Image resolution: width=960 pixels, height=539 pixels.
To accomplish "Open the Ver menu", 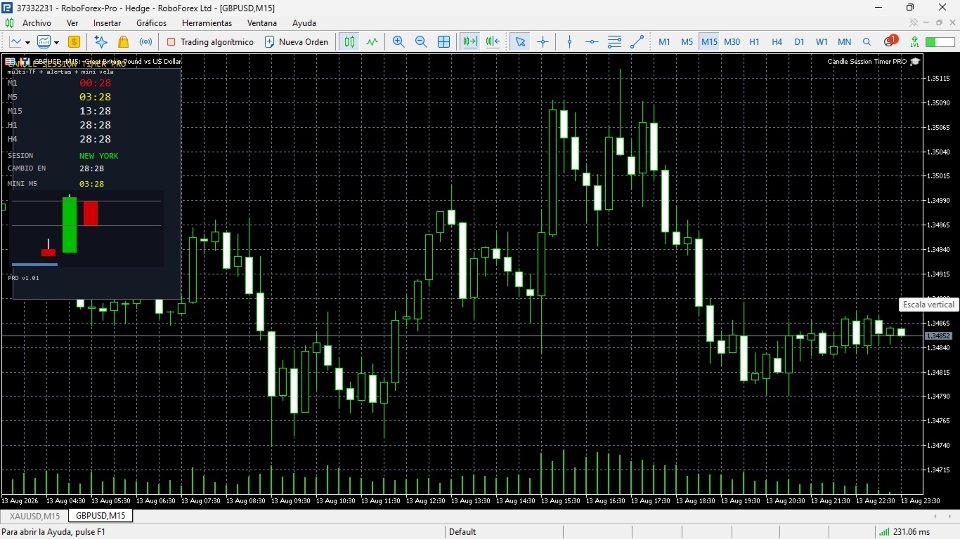I will pyautogui.click(x=72, y=23).
